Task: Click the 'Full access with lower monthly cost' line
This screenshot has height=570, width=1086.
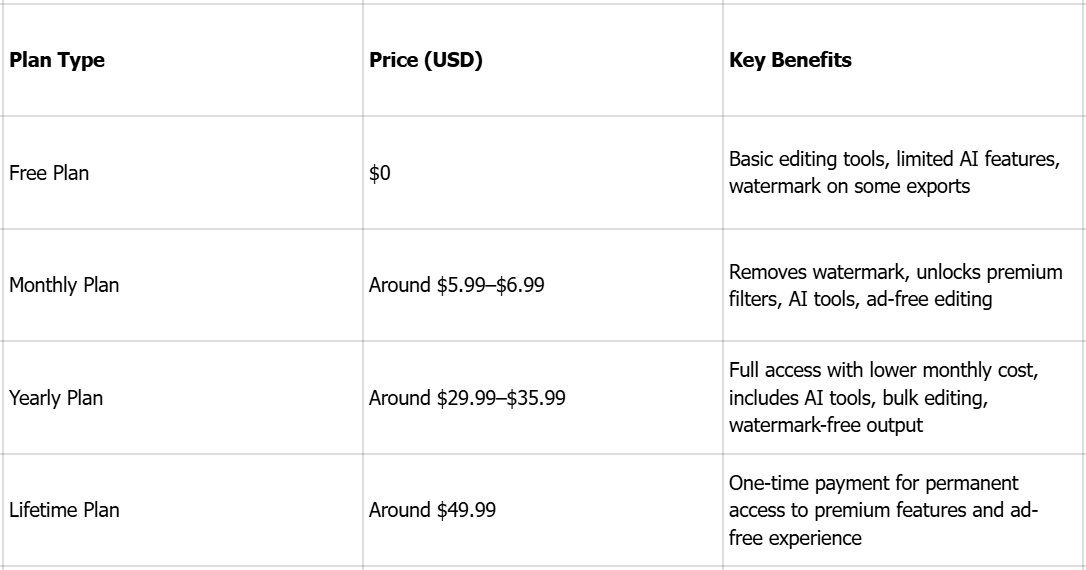Action: coord(884,371)
